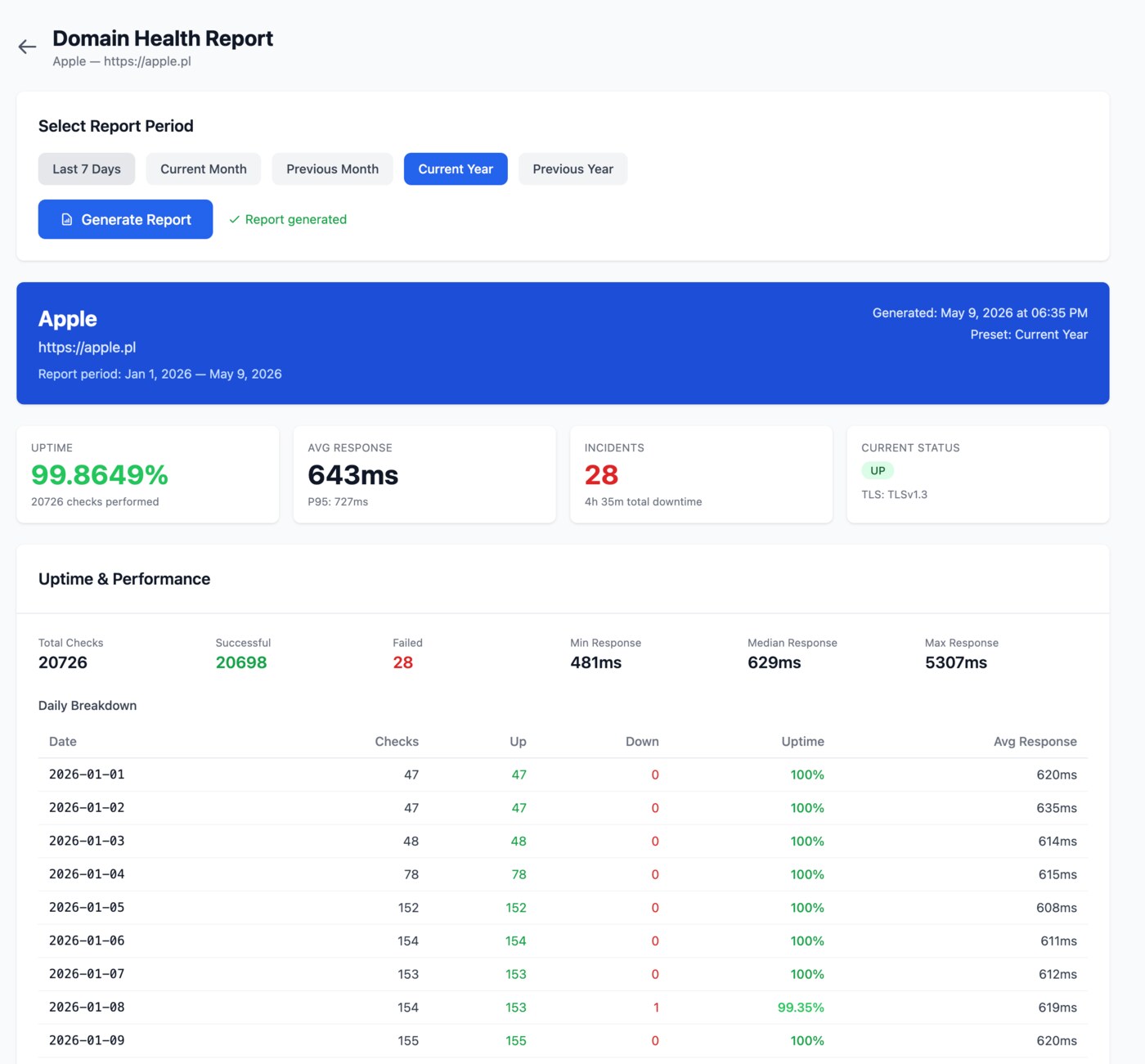Click the 28 incidents number in card
This screenshot has height=1064, width=1145.
pos(601,475)
